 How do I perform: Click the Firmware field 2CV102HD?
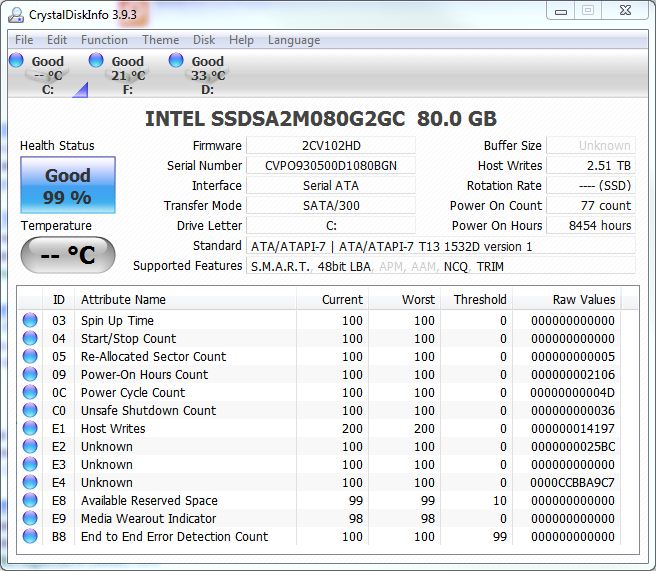click(331, 146)
